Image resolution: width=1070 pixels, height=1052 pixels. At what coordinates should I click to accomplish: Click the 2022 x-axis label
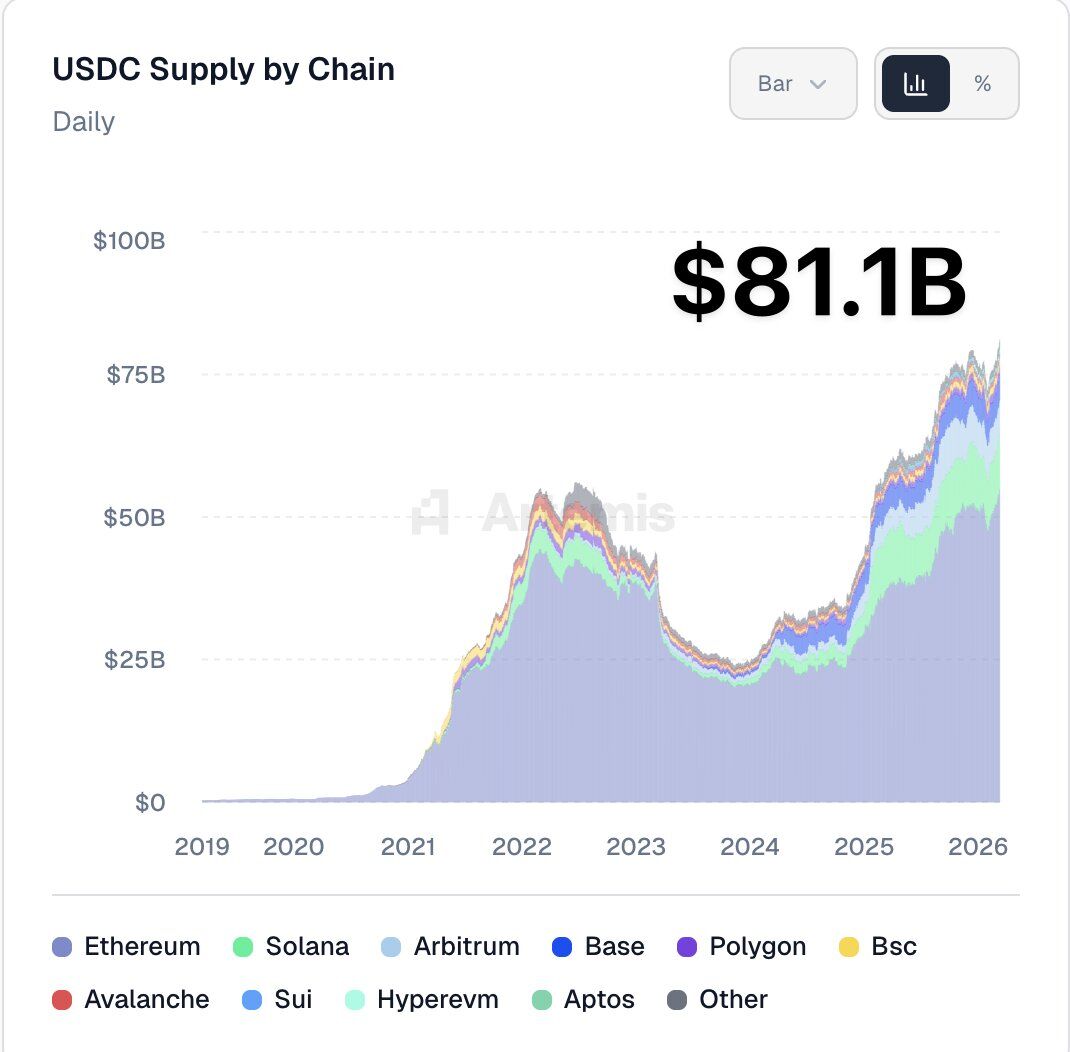(522, 847)
